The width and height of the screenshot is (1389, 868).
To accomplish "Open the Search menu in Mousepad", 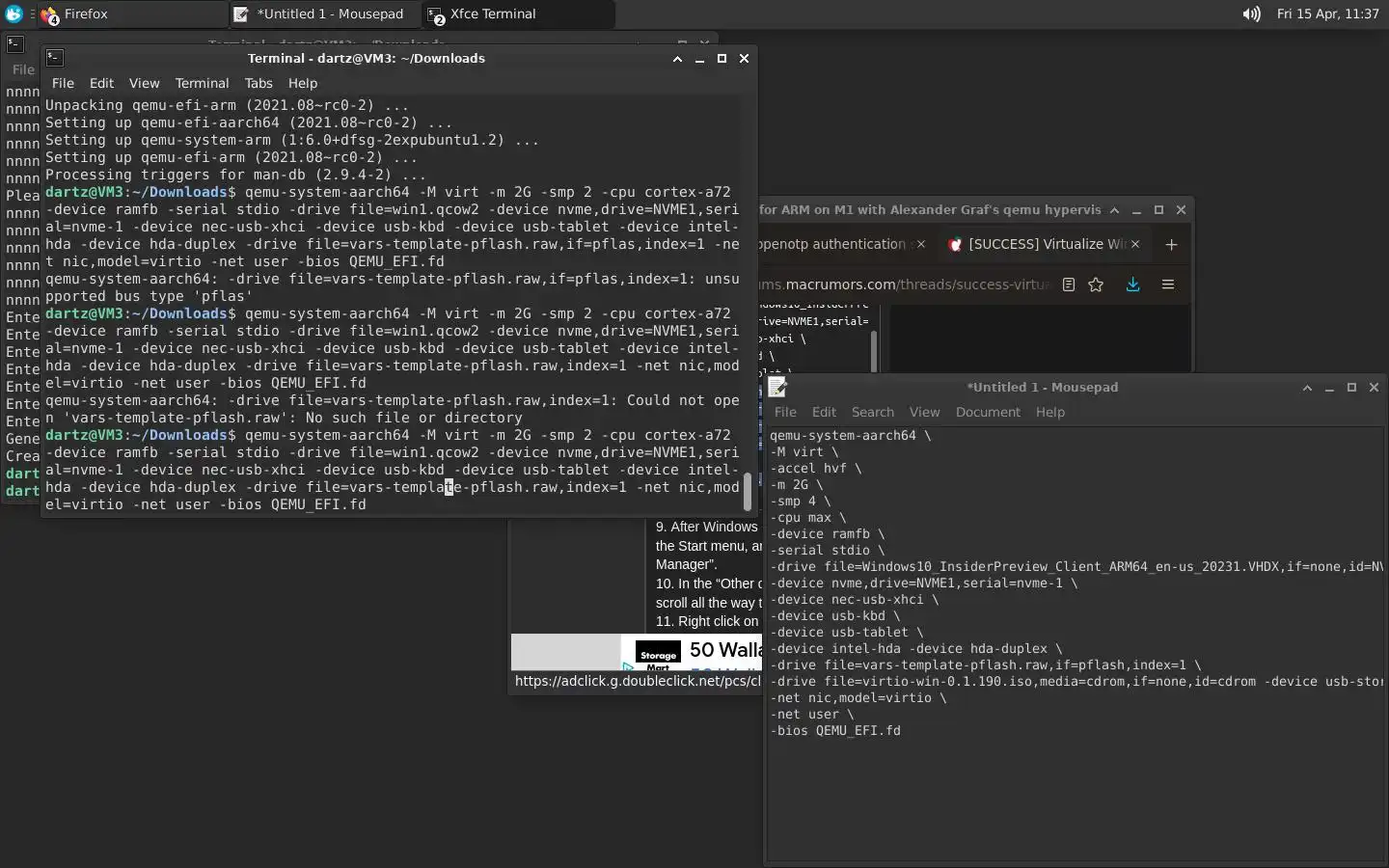I will (872, 412).
